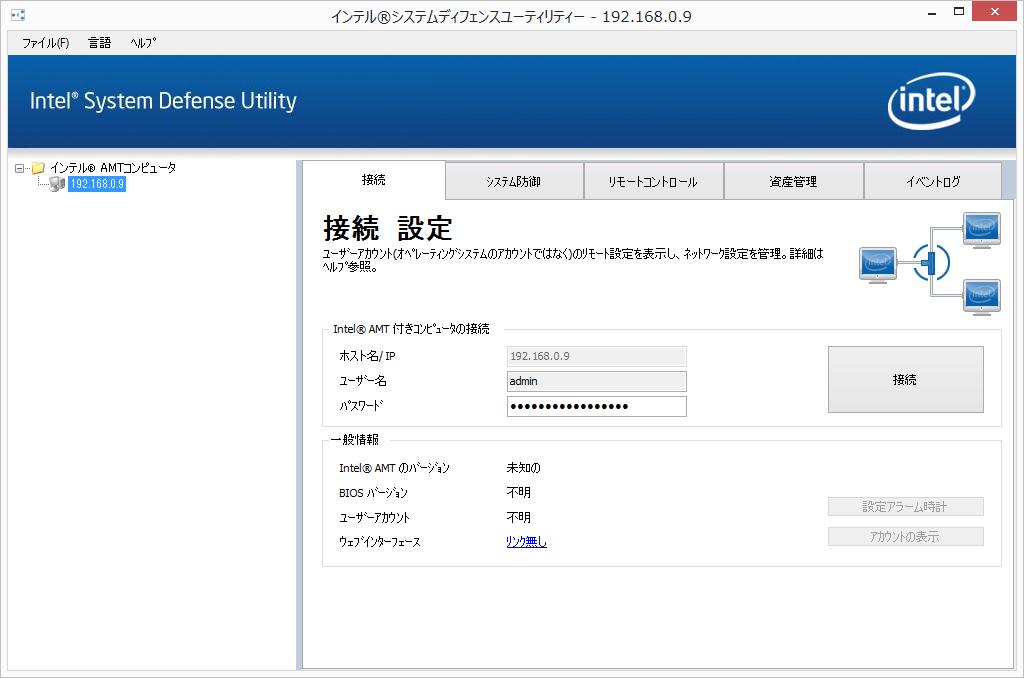Click the Intel System Defense Utility banner title

pyautogui.click(x=163, y=101)
